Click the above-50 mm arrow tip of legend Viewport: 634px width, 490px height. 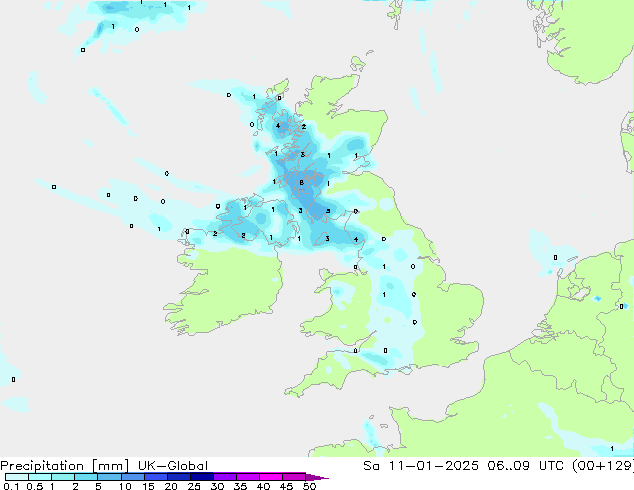pyautogui.click(x=317, y=477)
